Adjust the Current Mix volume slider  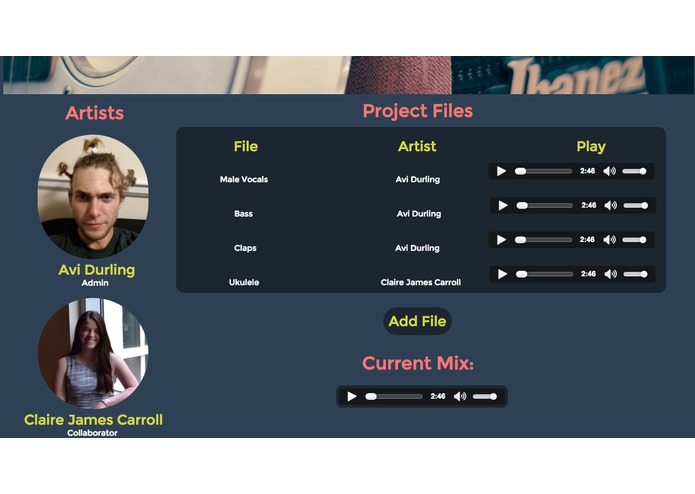pos(484,396)
